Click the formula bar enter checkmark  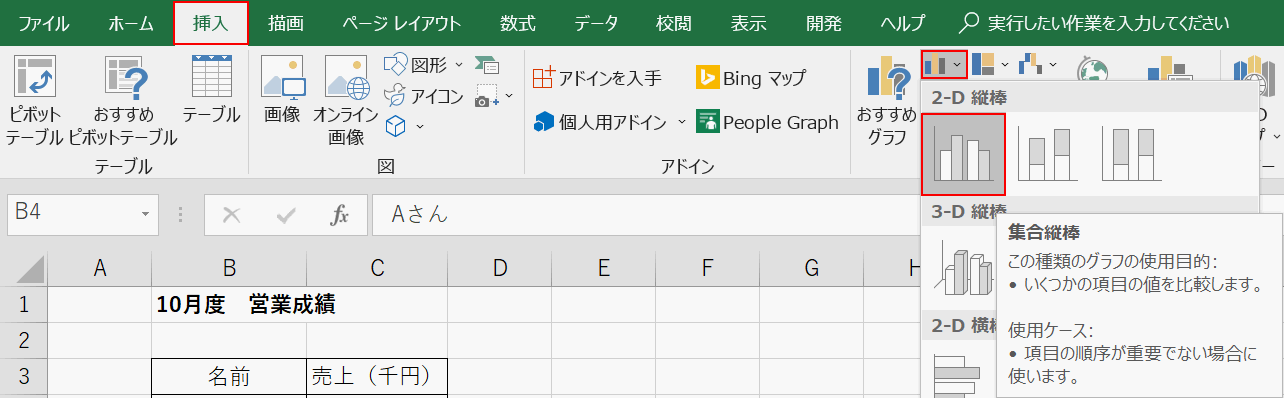tap(286, 215)
